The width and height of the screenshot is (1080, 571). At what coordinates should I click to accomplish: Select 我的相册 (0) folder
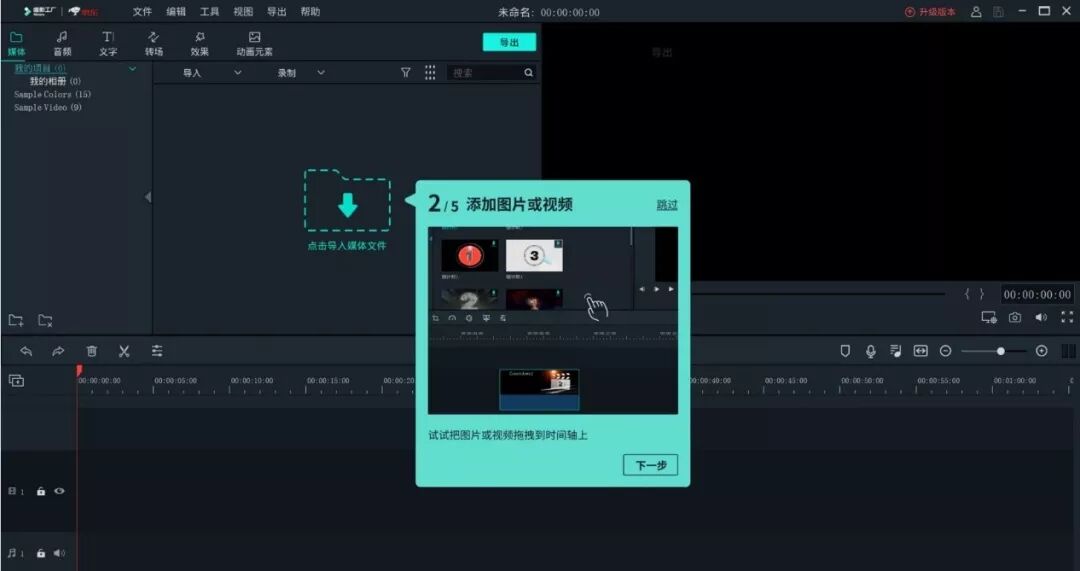[55, 81]
